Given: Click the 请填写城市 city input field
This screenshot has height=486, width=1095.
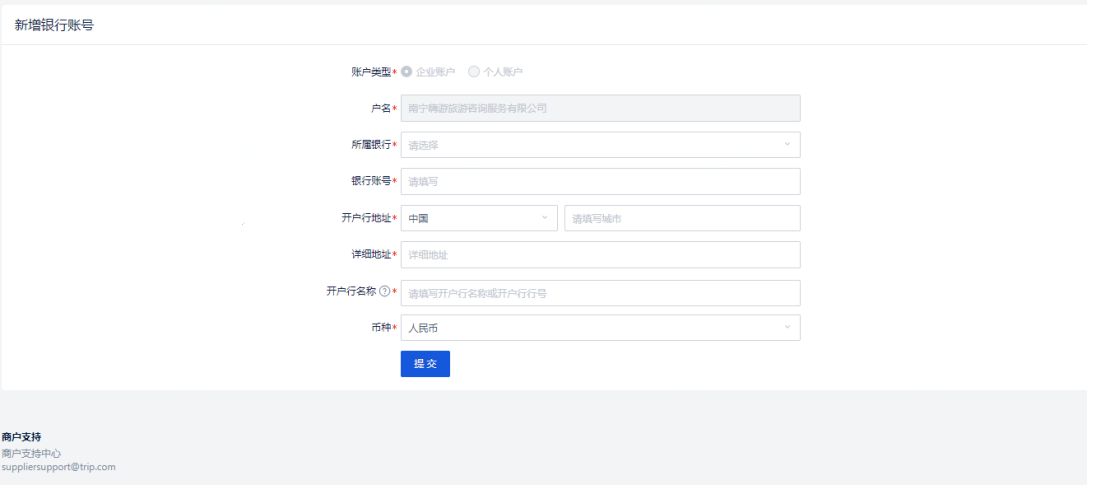Looking at the screenshot, I should [682, 218].
